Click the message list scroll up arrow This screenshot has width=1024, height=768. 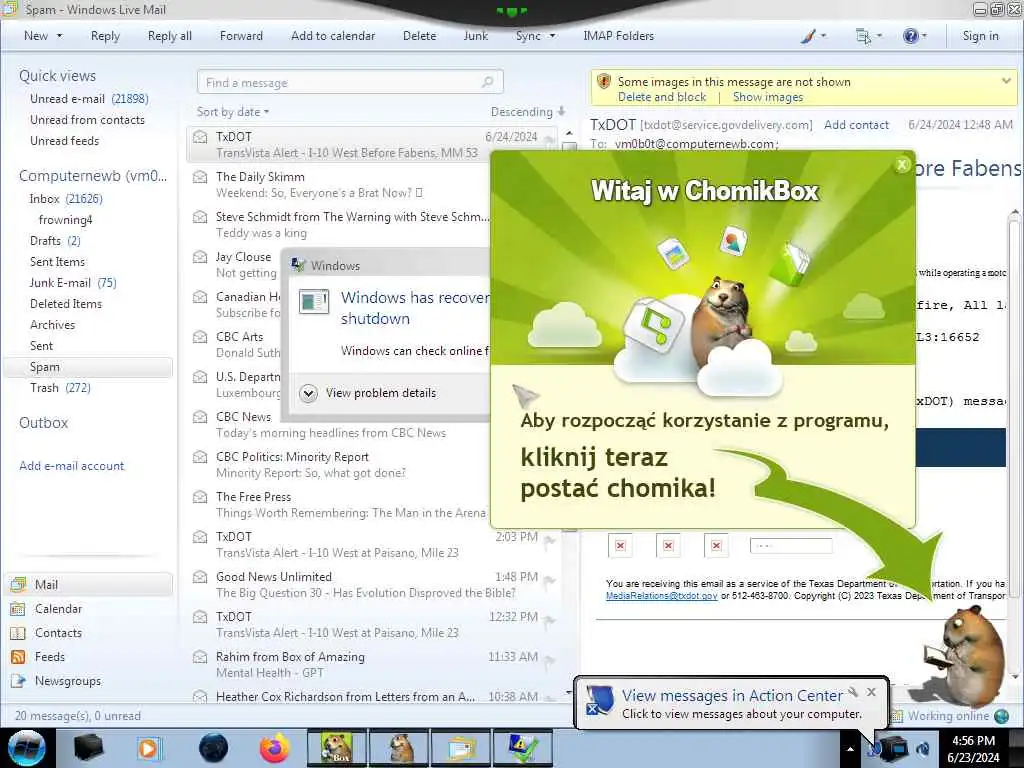pyautogui.click(x=569, y=133)
